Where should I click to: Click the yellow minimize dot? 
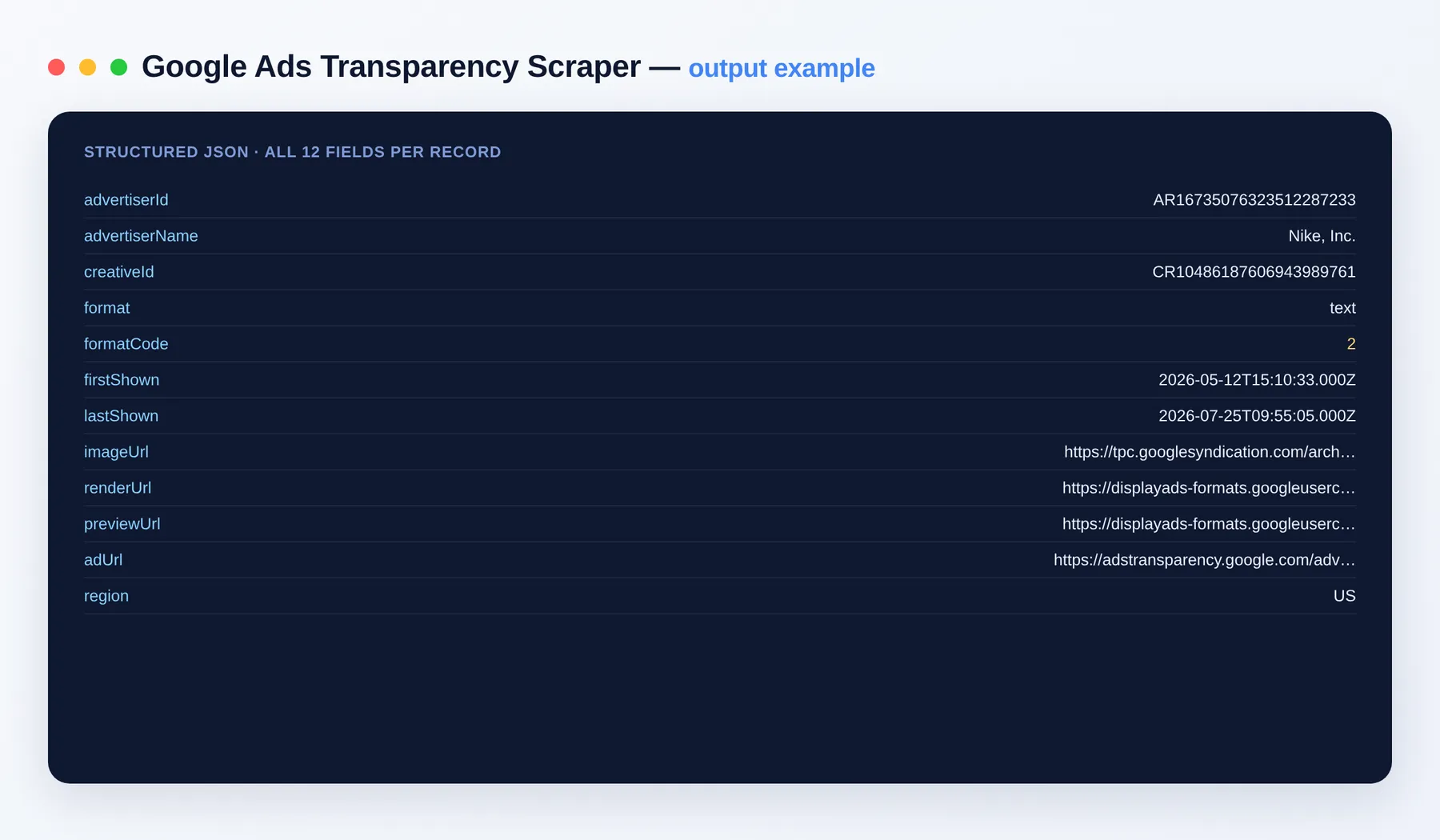point(87,67)
